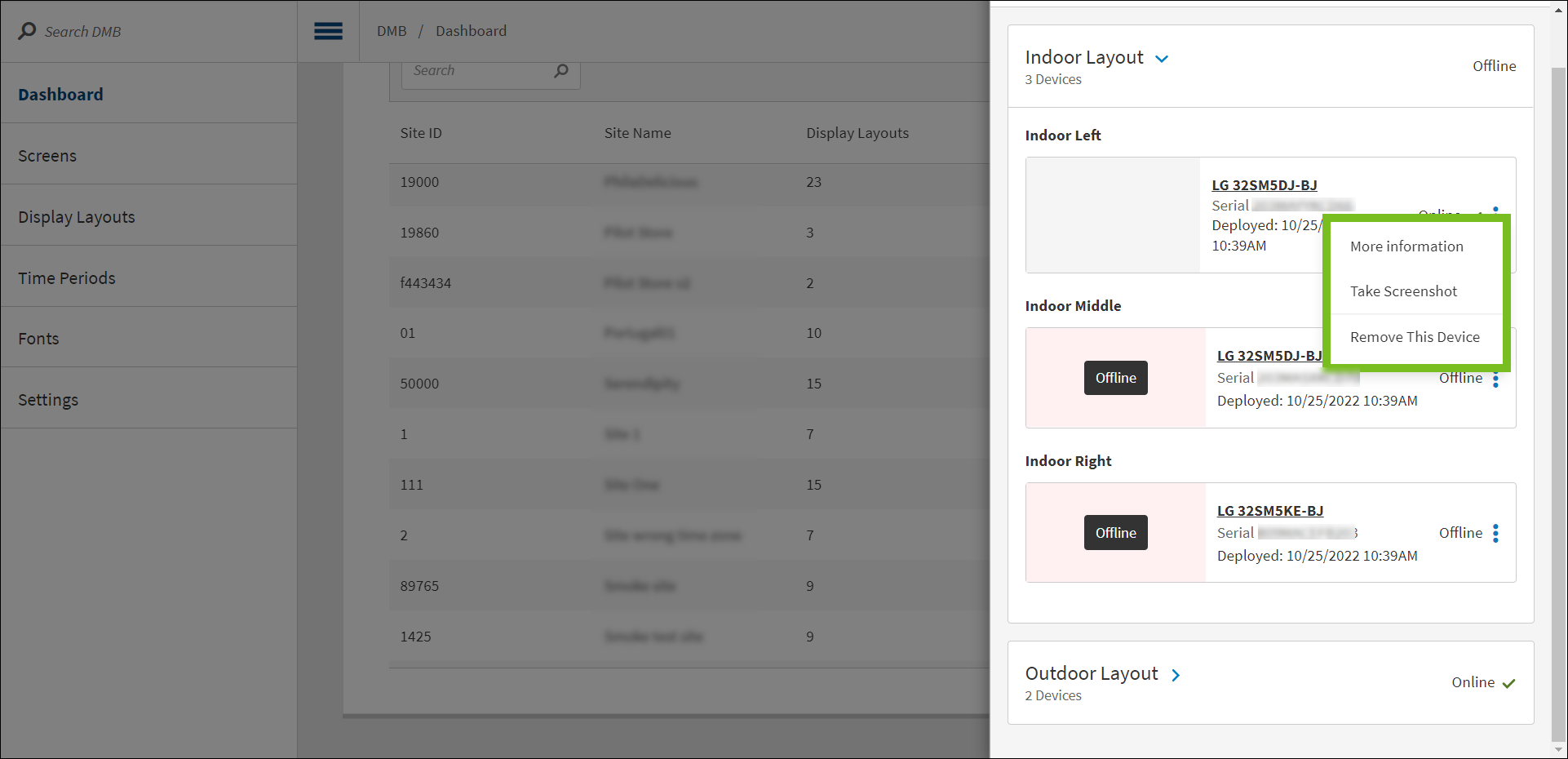Click the hamburger menu icon
This screenshot has height=759, width=1568.
328,31
